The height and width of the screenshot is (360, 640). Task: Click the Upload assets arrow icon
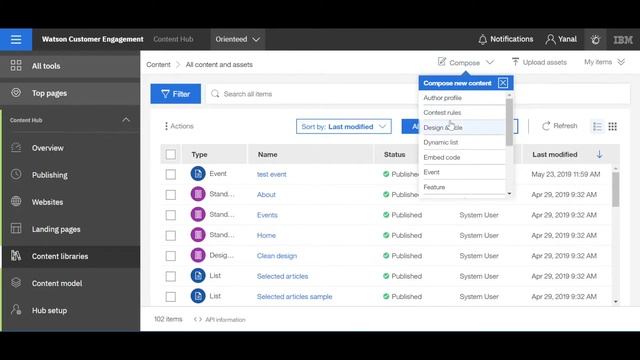[x=515, y=62]
